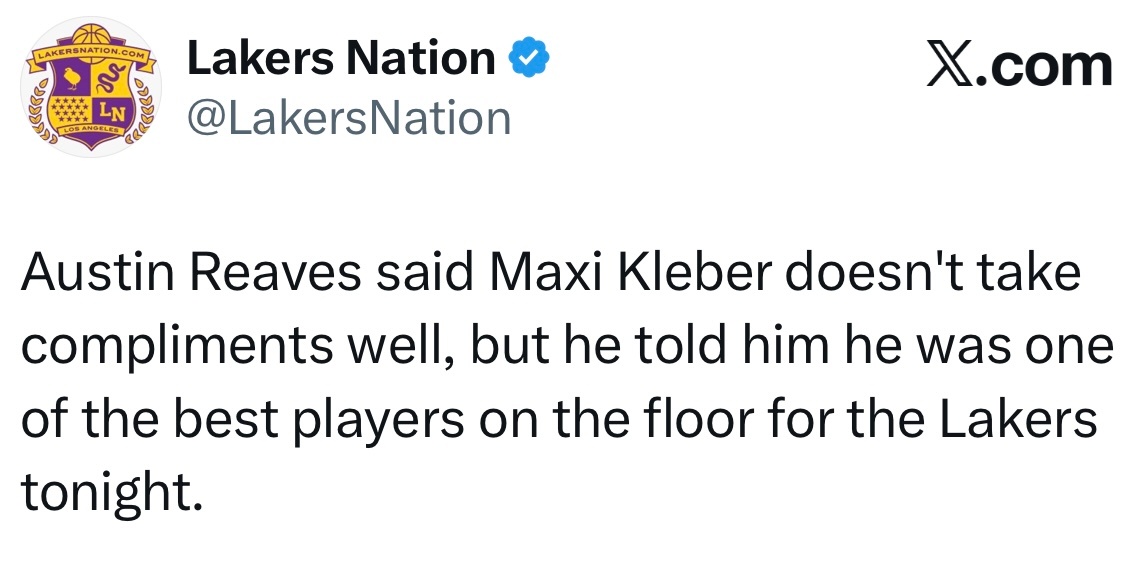Click the name Austin Reaves in the tweet
Image resolution: width=1140 pixels, height=583 pixels.
[191, 273]
